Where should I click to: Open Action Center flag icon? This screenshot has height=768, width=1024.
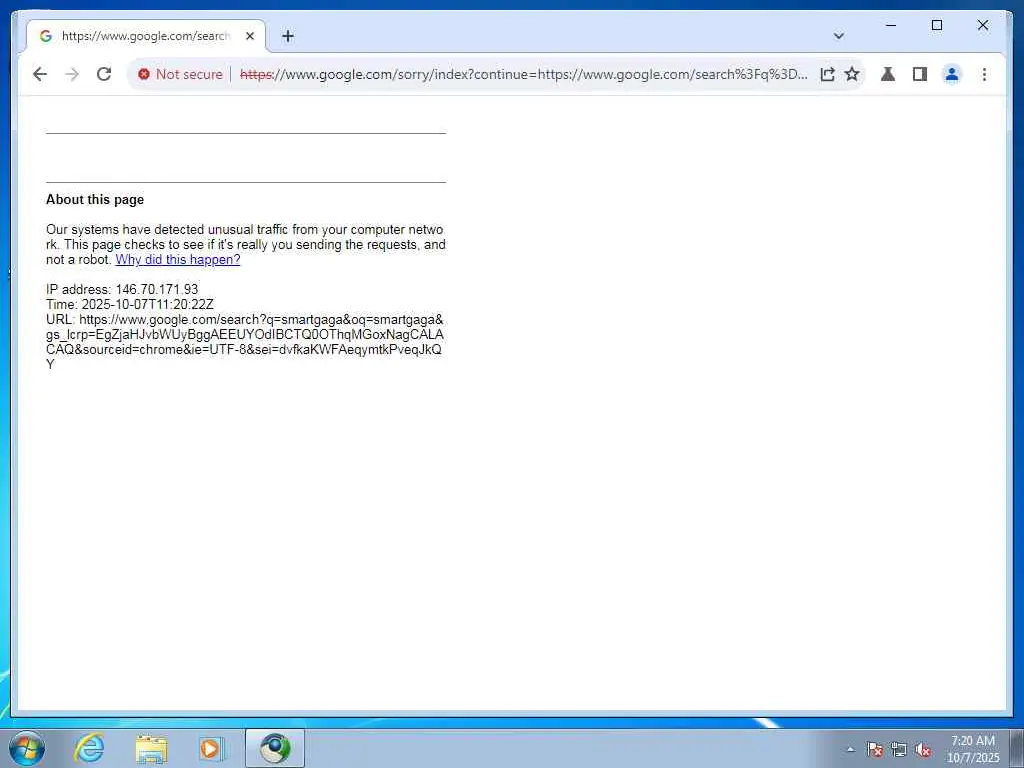point(874,749)
